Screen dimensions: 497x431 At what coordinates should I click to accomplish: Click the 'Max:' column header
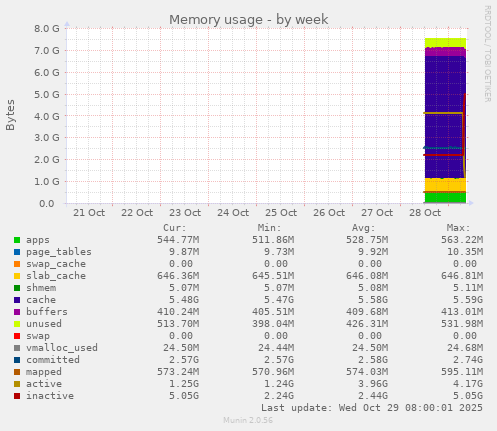[x=458, y=228]
